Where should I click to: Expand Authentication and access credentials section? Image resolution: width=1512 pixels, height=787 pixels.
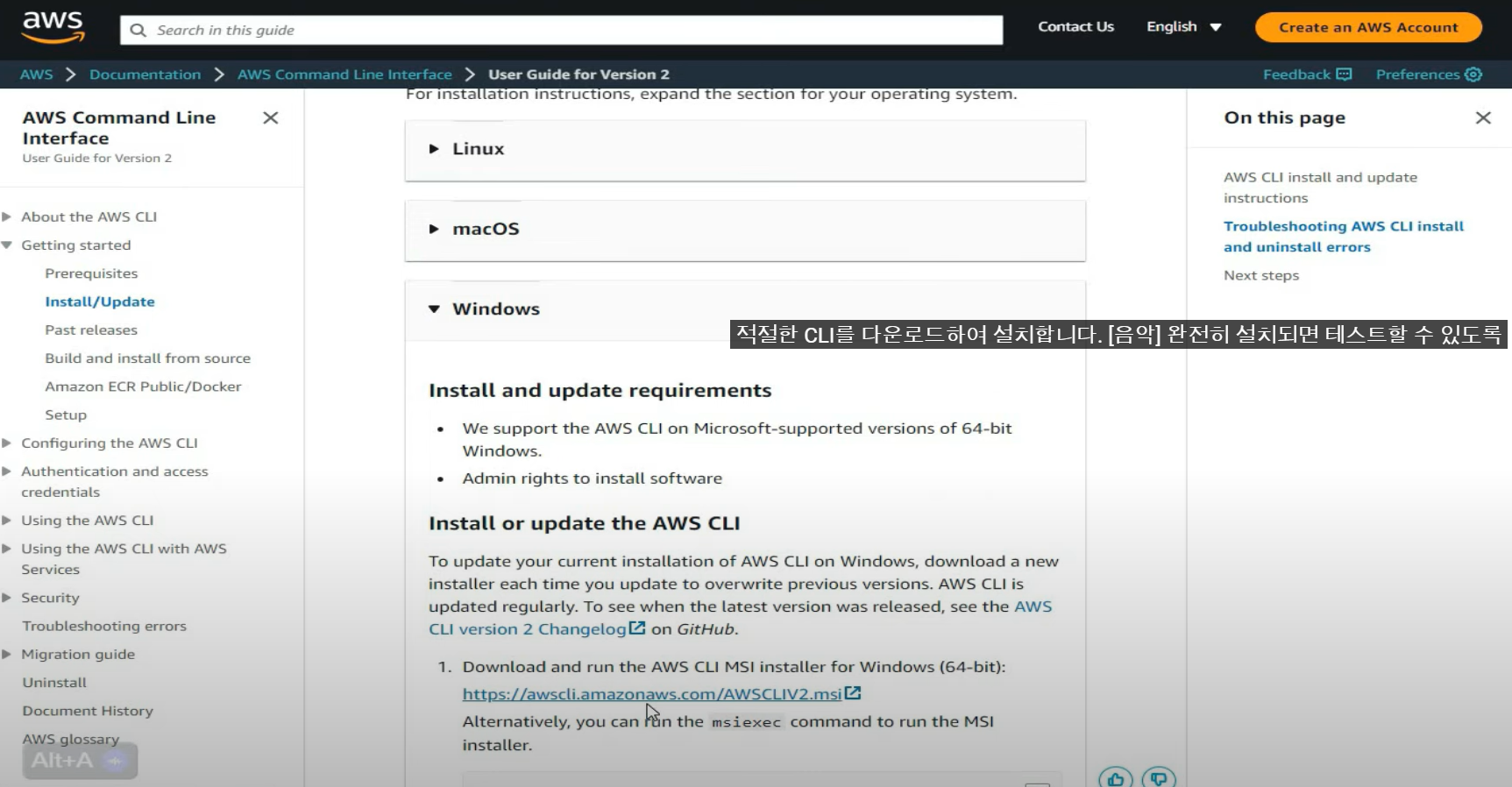6,471
